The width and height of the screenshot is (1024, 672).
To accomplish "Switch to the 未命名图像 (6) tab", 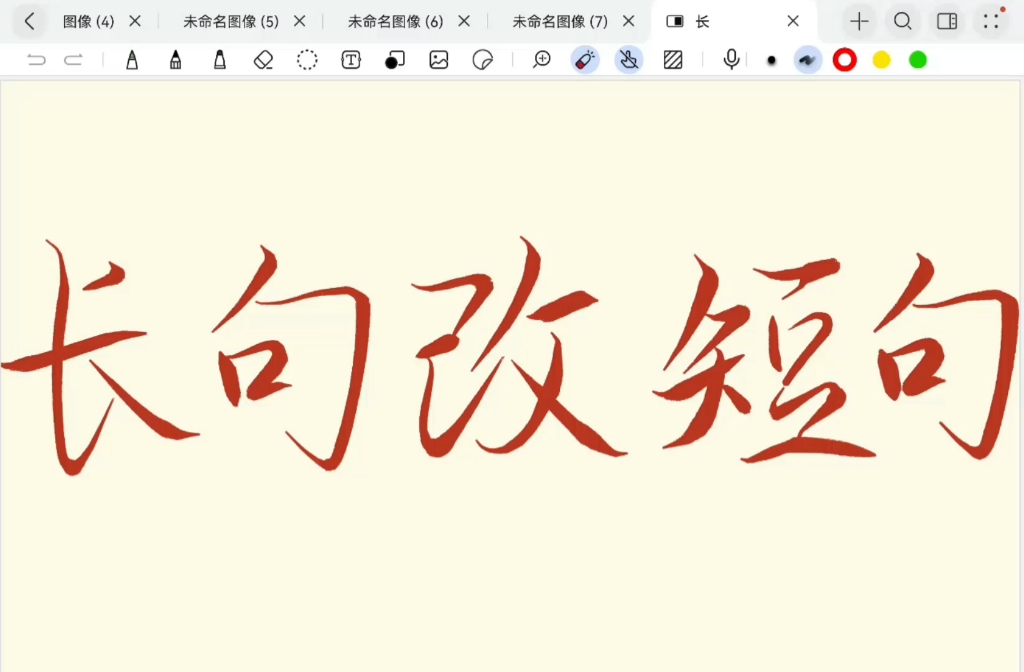I will point(395,22).
